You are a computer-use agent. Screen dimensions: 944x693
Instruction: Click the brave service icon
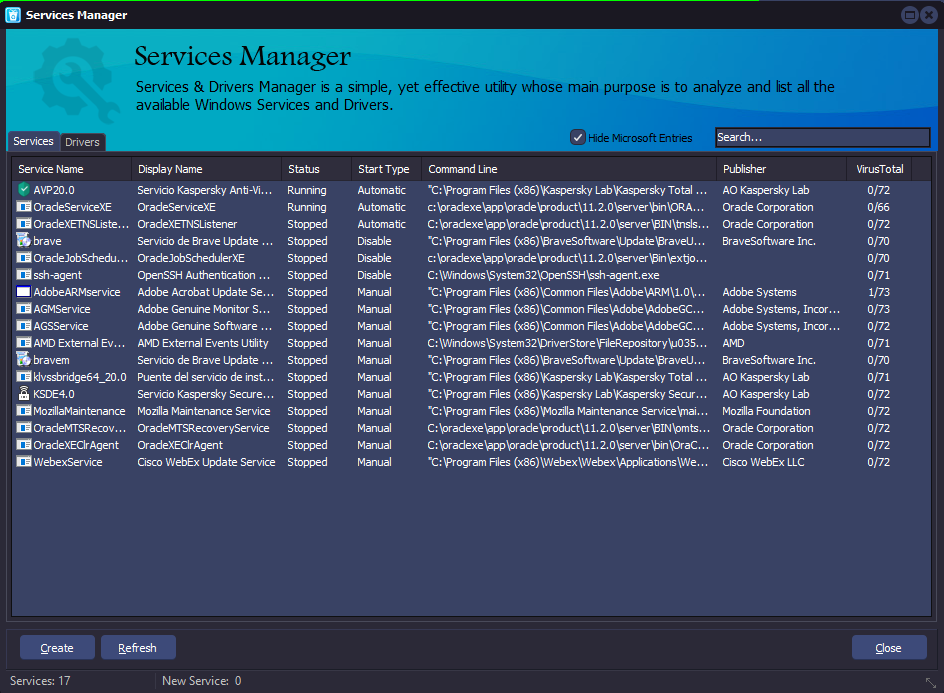[x=23, y=240]
